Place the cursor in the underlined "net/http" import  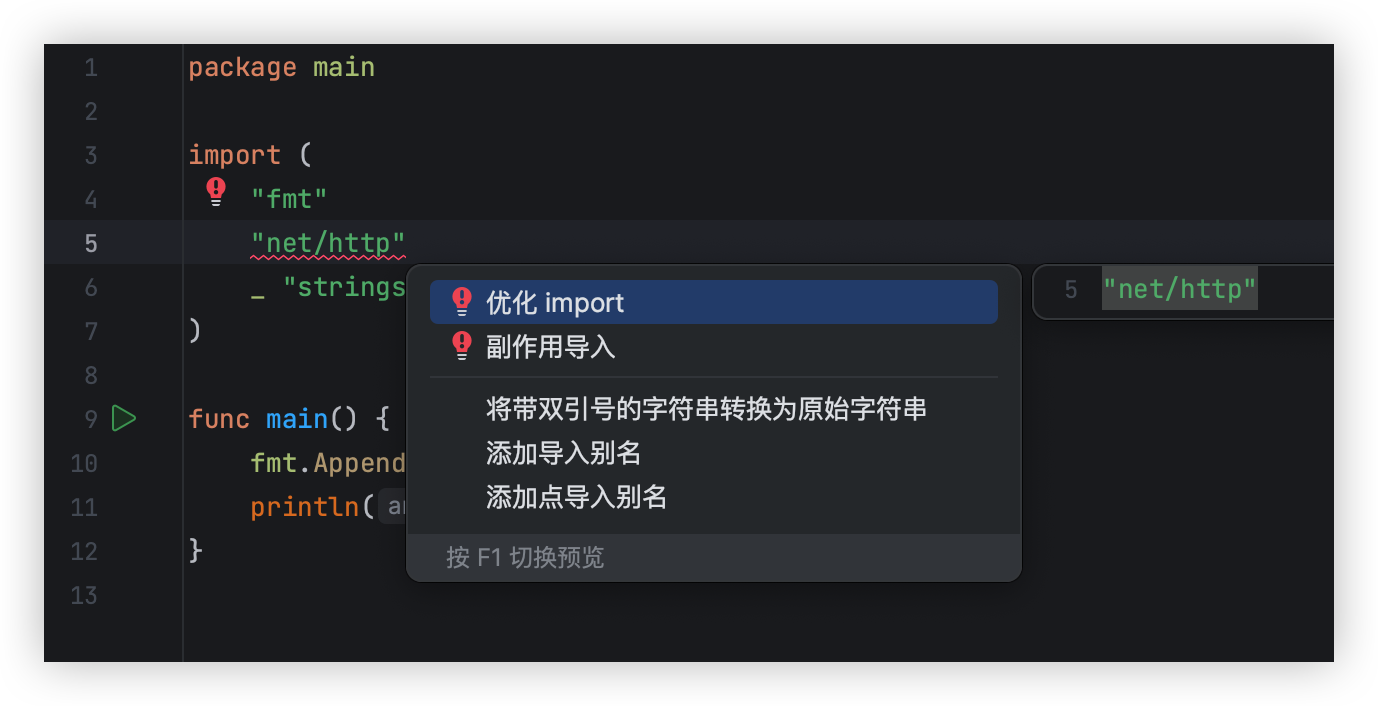[328, 243]
